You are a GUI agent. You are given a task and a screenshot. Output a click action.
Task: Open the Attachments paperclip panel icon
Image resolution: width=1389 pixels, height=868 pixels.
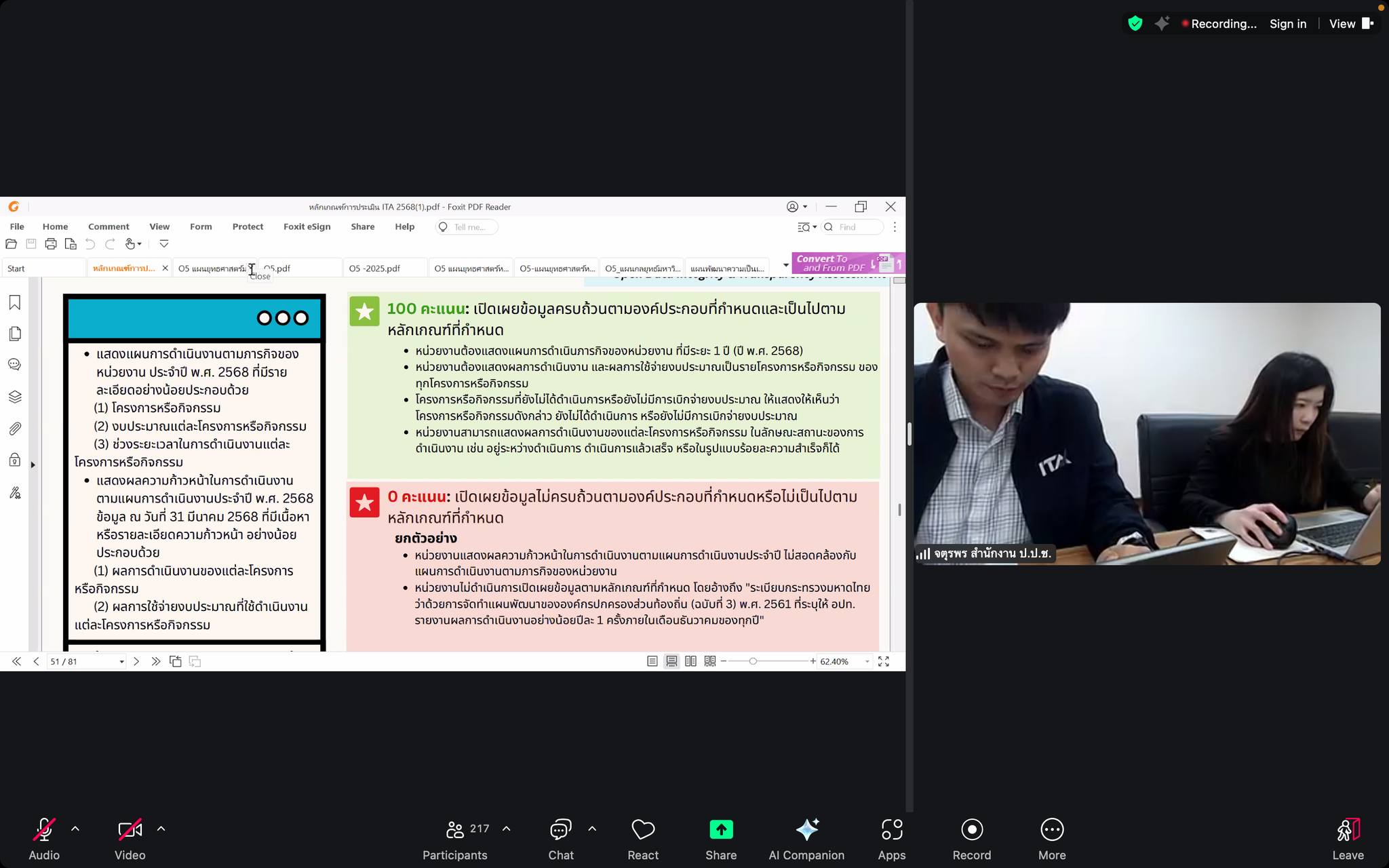[x=14, y=429]
